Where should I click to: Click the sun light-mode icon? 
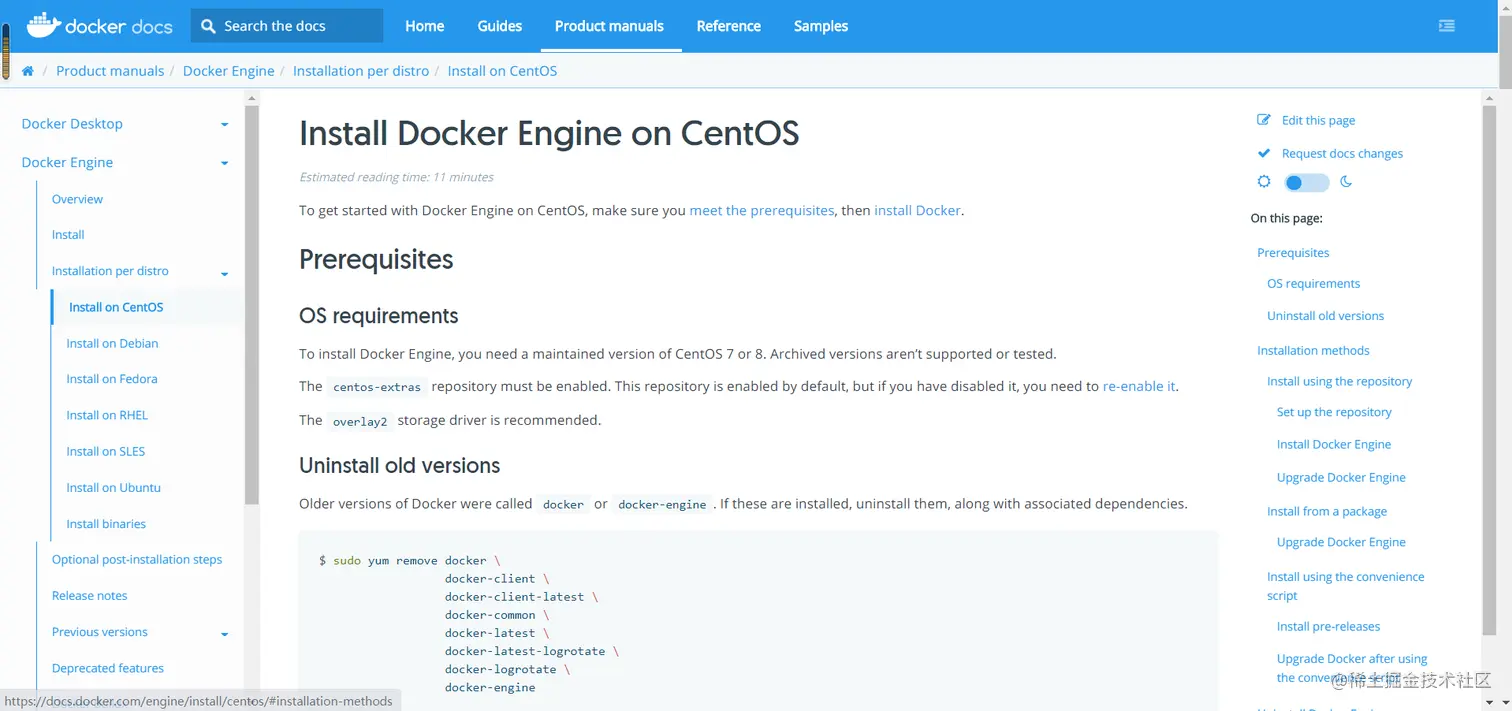point(1264,182)
